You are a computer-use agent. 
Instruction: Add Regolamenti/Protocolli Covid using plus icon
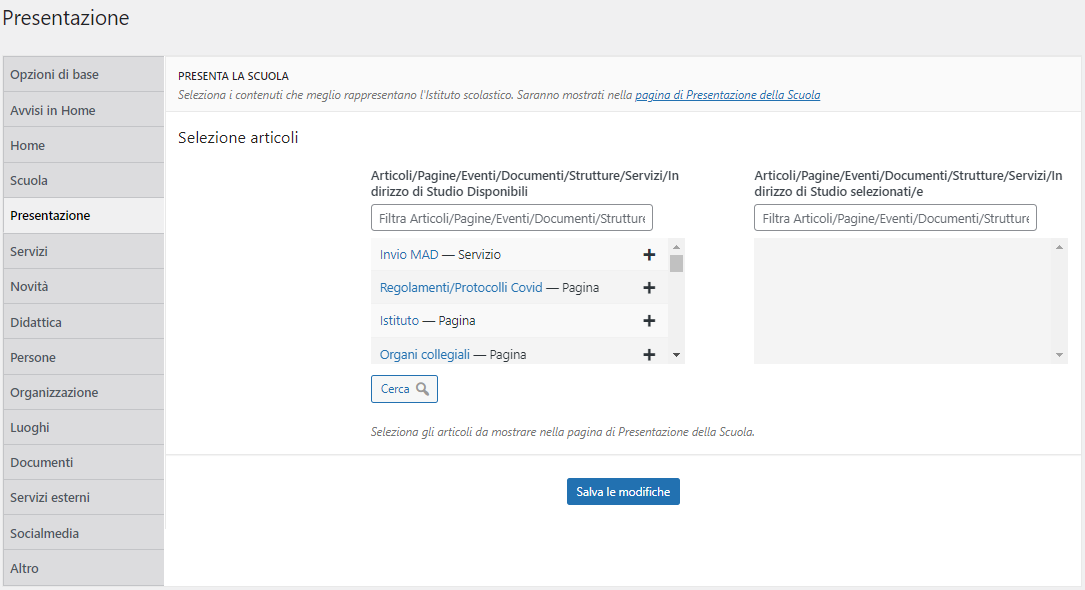pyautogui.click(x=649, y=288)
